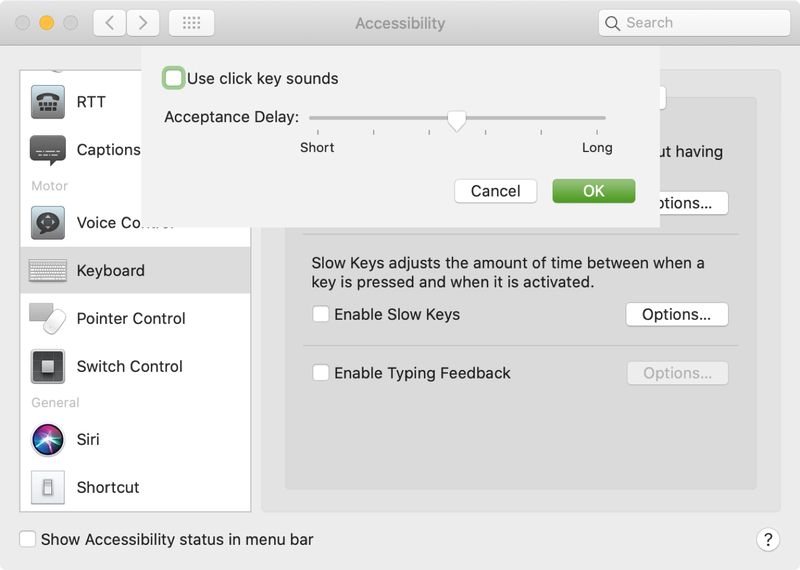Check Show Accessibility status in menu bar
The image size is (800, 570).
point(27,539)
